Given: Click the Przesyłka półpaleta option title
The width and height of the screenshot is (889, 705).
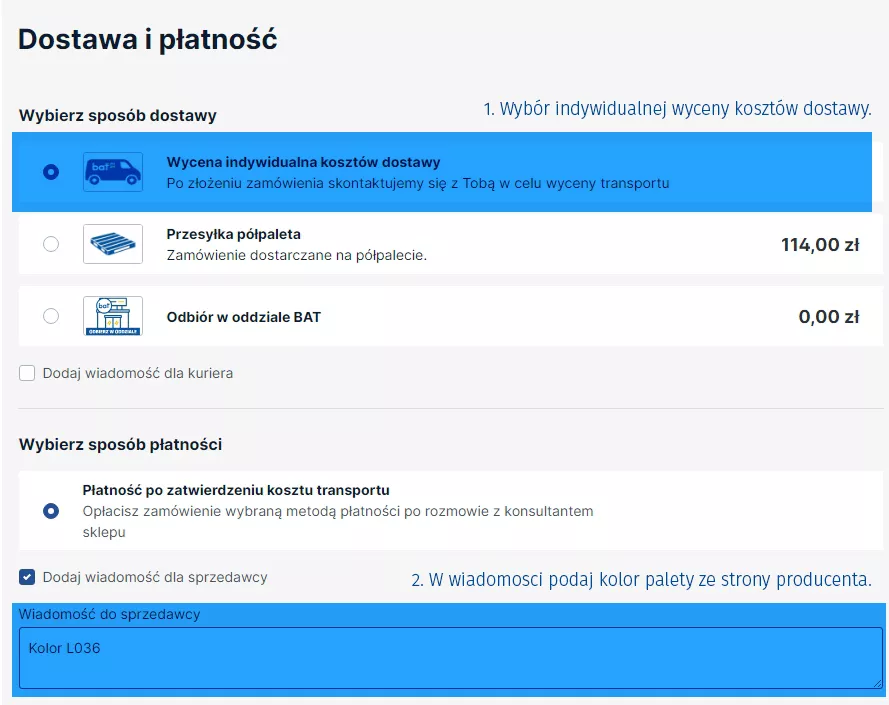Looking at the screenshot, I should (x=233, y=235).
